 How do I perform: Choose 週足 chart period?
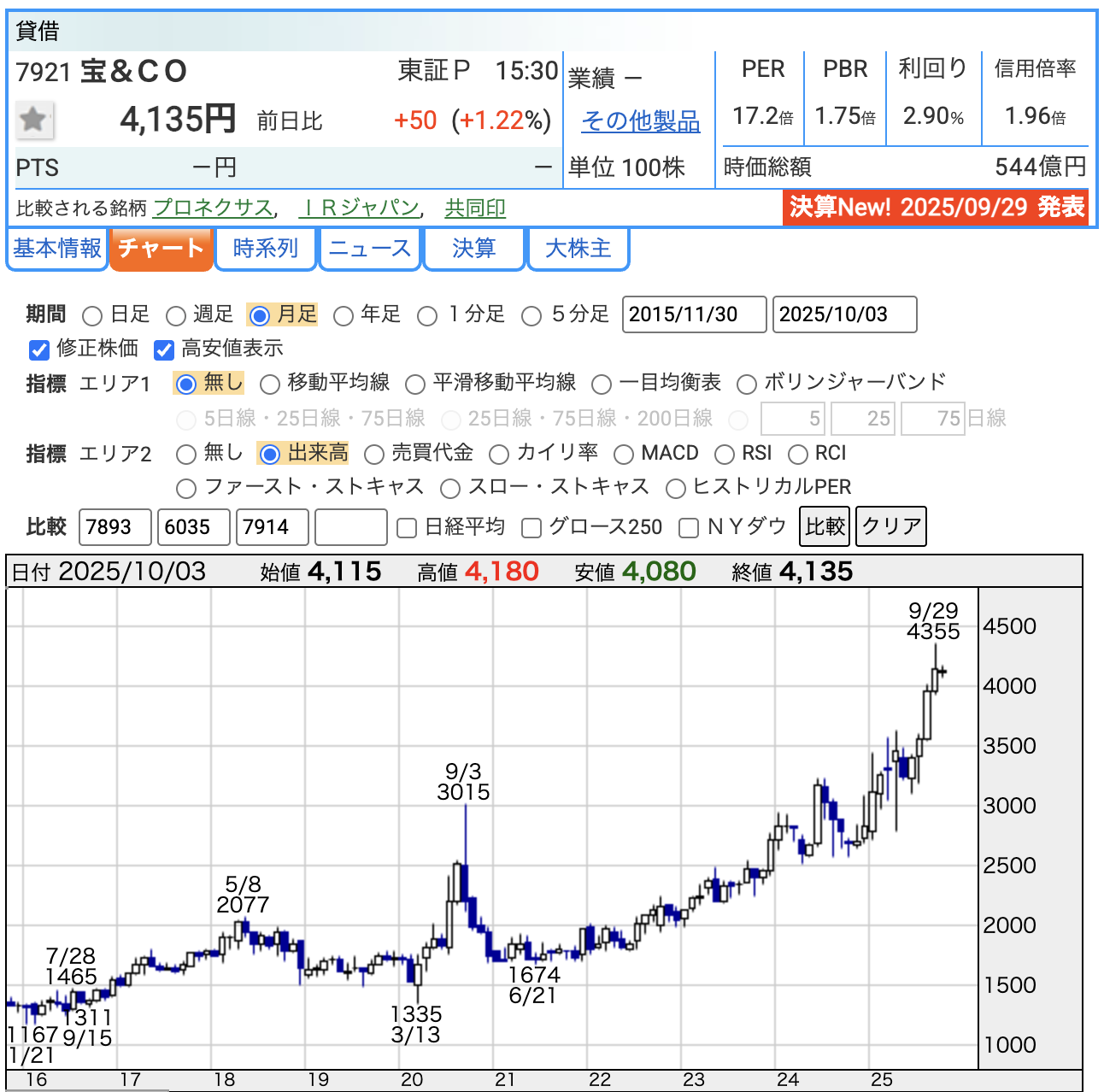tap(176, 316)
